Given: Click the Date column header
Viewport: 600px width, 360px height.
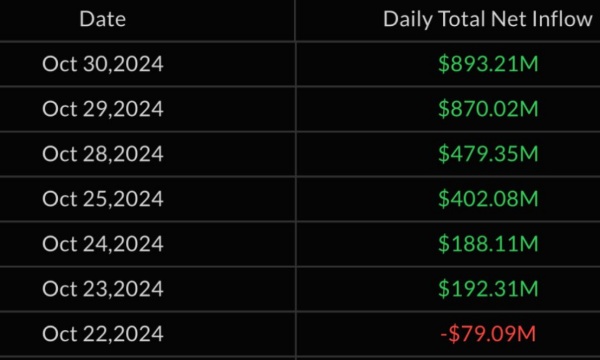Looking at the screenshot, I should coord(103,19).
